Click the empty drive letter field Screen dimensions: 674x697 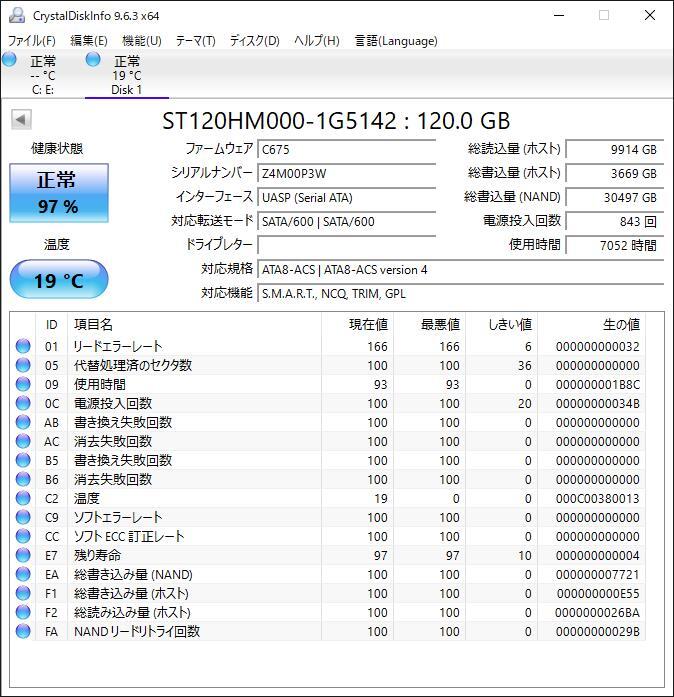(x=346, y=245)
